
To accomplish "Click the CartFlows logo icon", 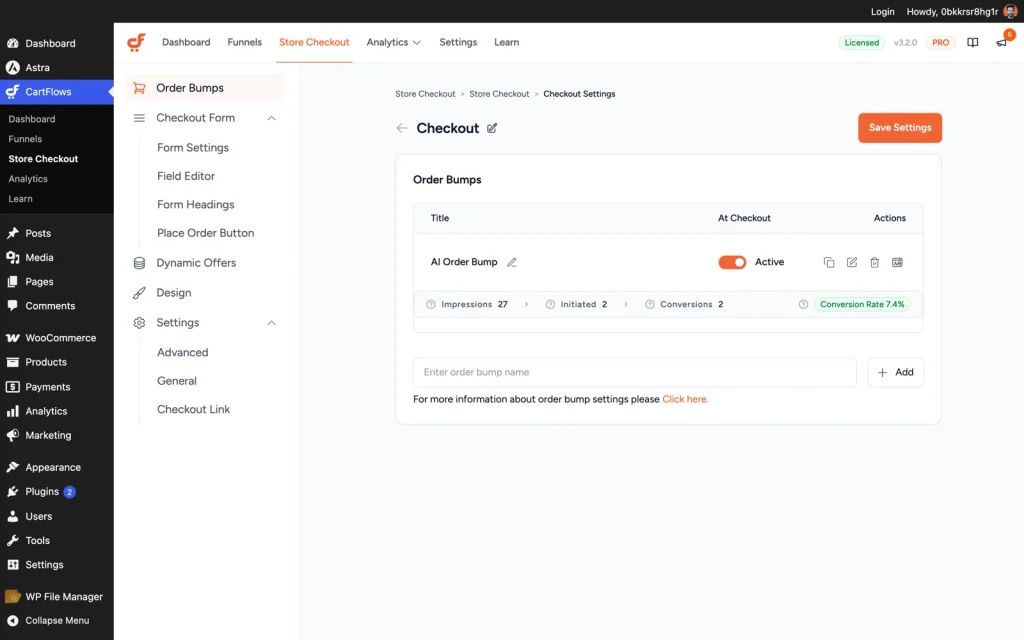I will (x=136, y=42).
